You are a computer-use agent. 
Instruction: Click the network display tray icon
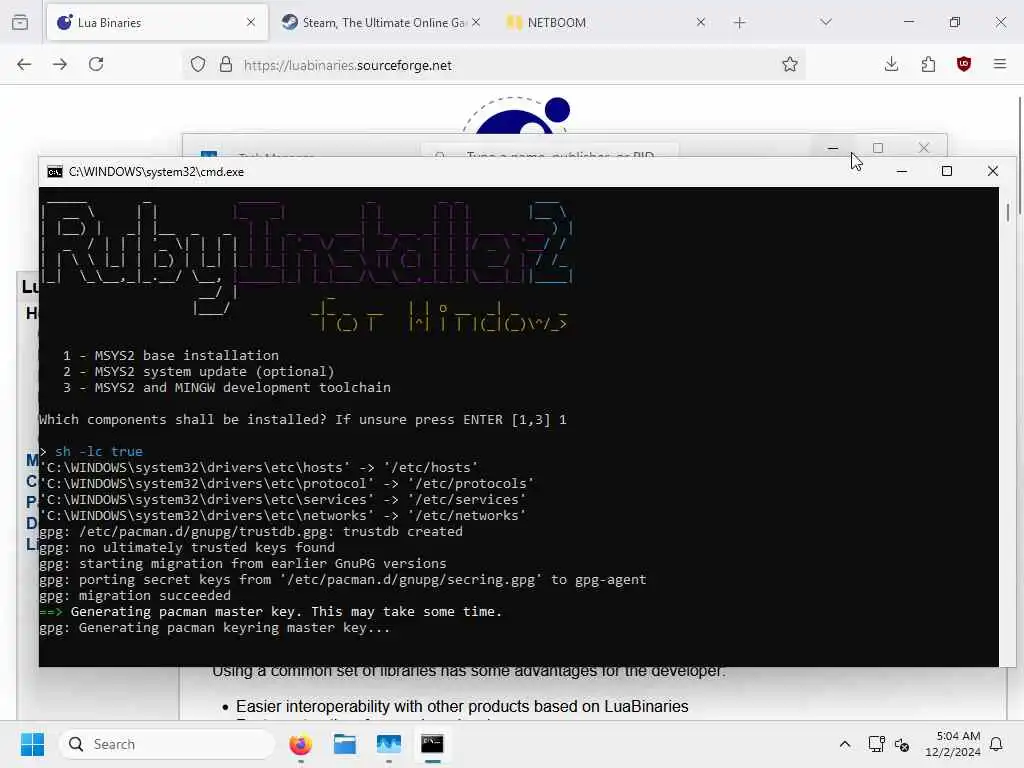[x=876, y=744]
